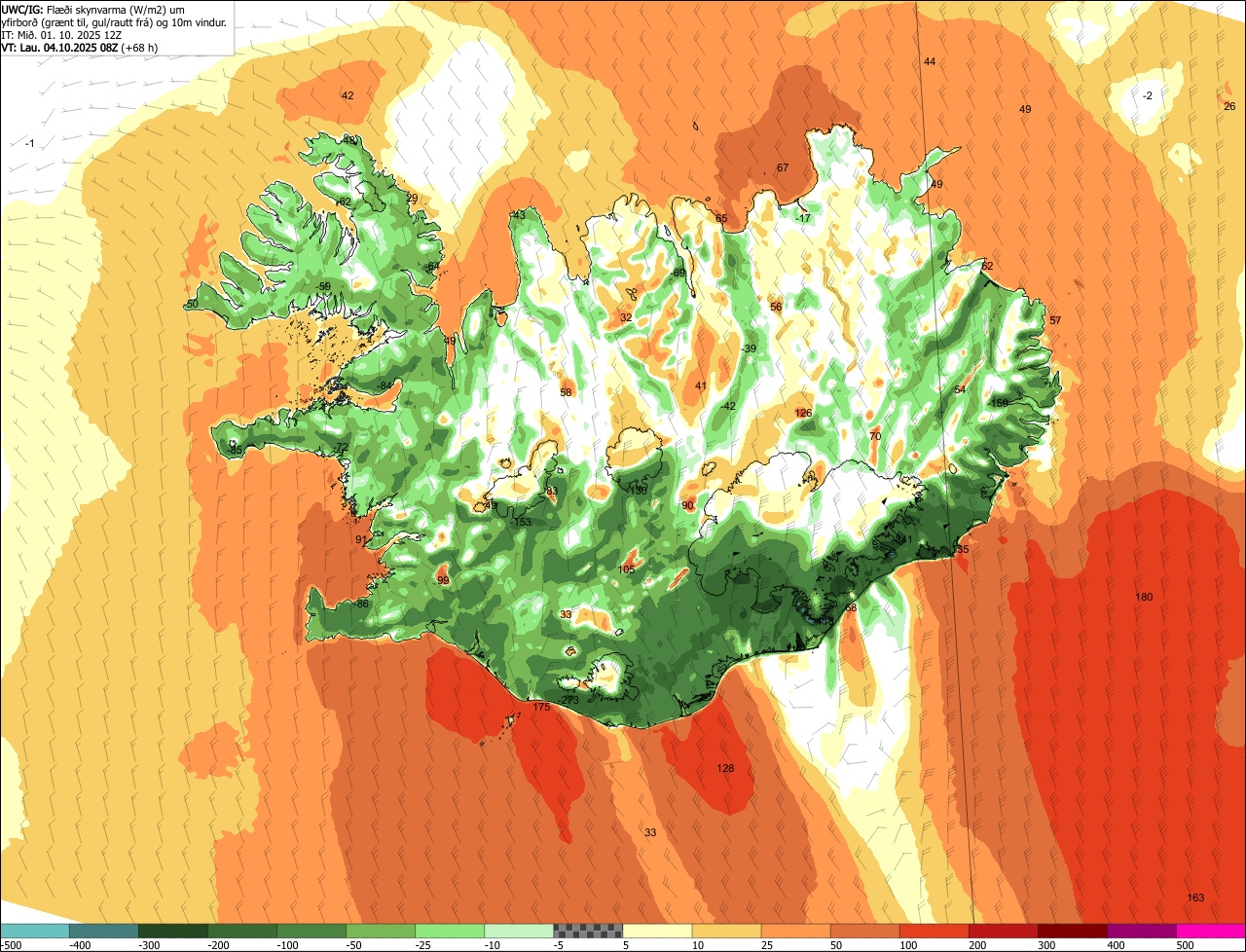This screenshot has height=952, width=1246.
Task: Click the checkered -5 to 5 legend swatch
Action: (588, 931)
